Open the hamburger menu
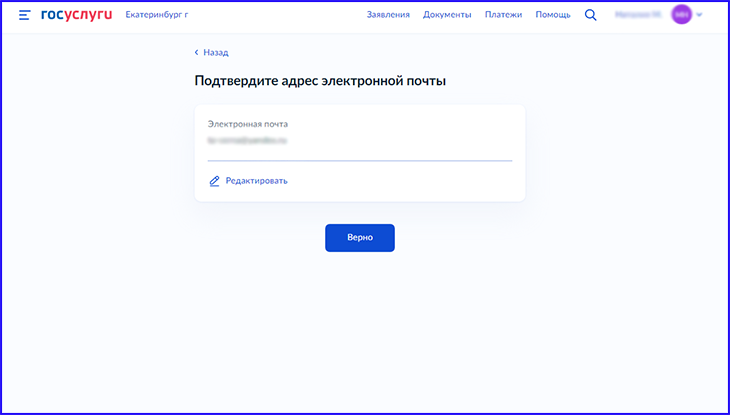 pos(24,15)
